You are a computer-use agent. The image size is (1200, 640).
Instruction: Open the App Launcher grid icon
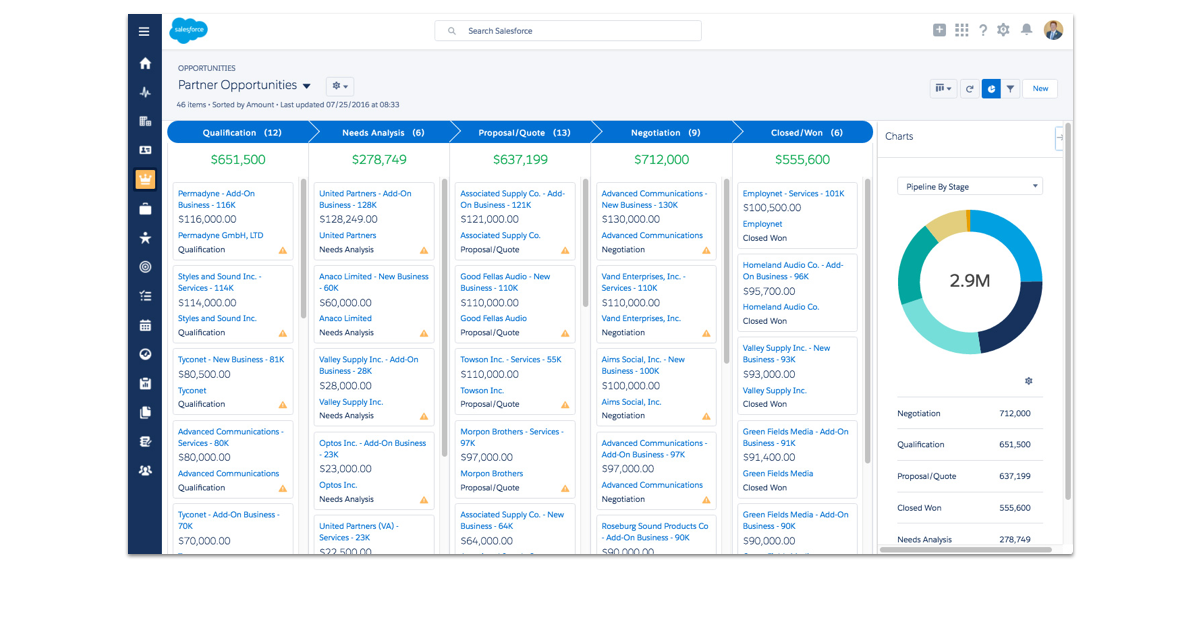961,30
